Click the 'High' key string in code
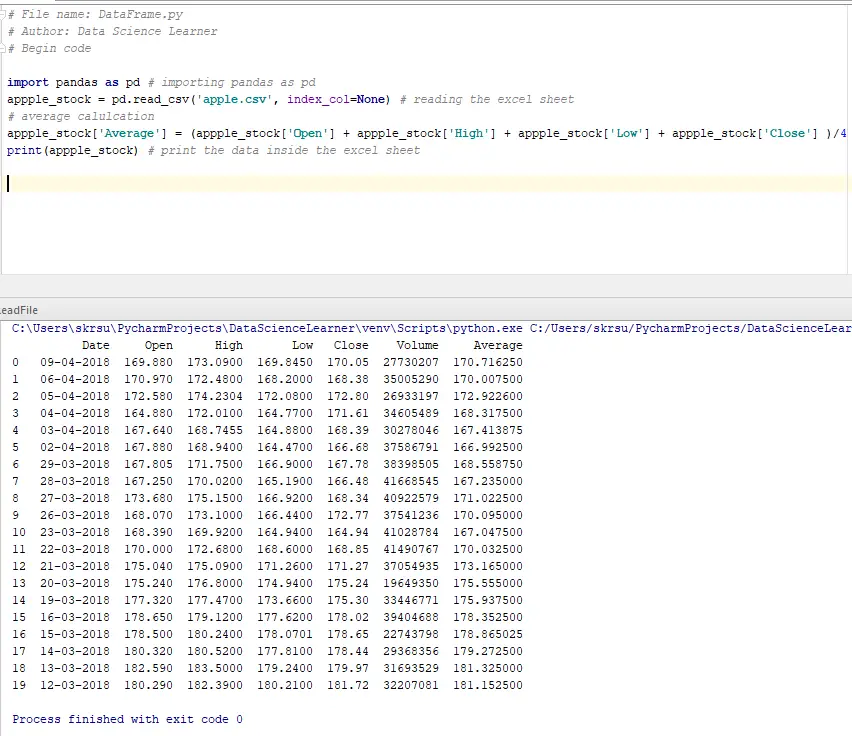This screenshot has width=852, height=736. [x=468, y=134]
